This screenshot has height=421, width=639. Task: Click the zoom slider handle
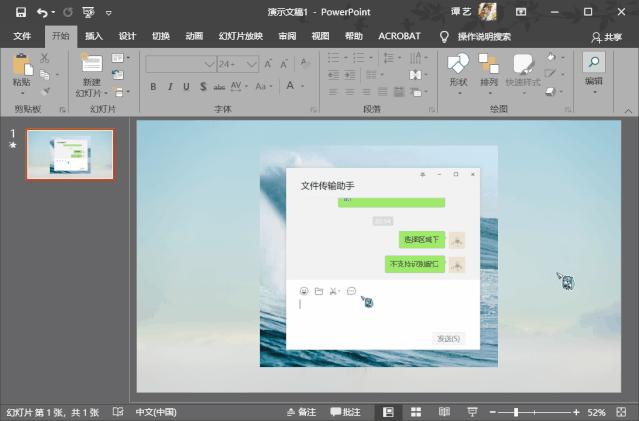[516, 412]
